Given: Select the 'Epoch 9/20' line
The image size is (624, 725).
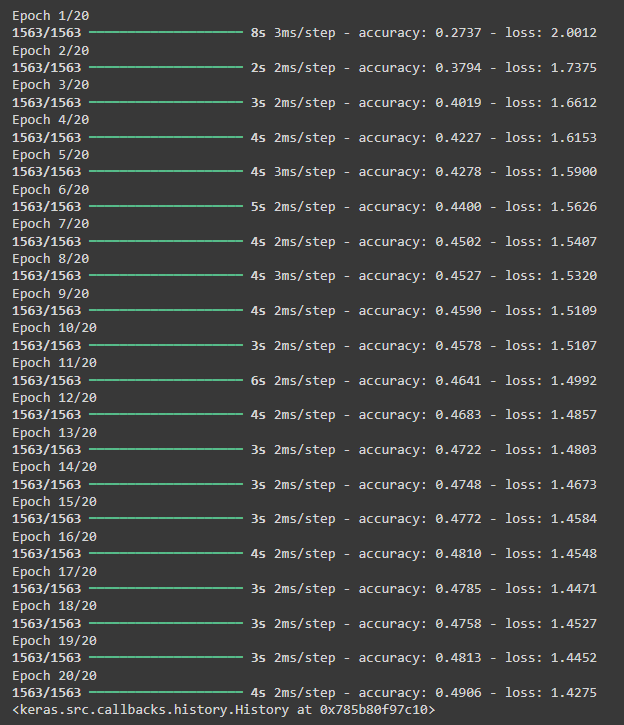Looking at the screenshot, I should click(x=50, y=294).
